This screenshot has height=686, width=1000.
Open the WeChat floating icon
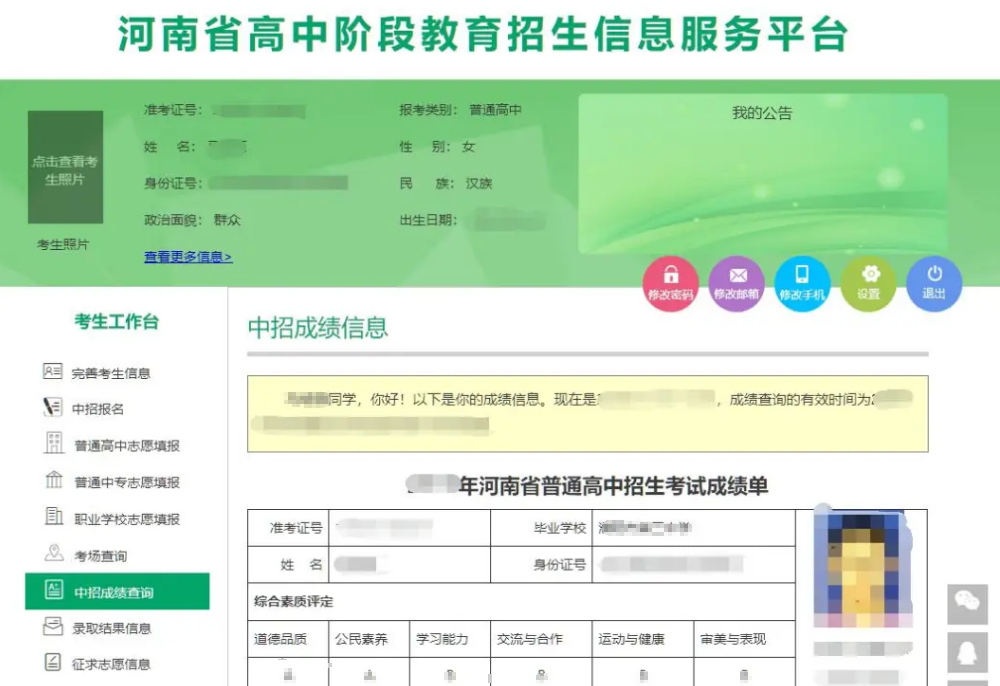pyautogui.click(x=967, y=604)
